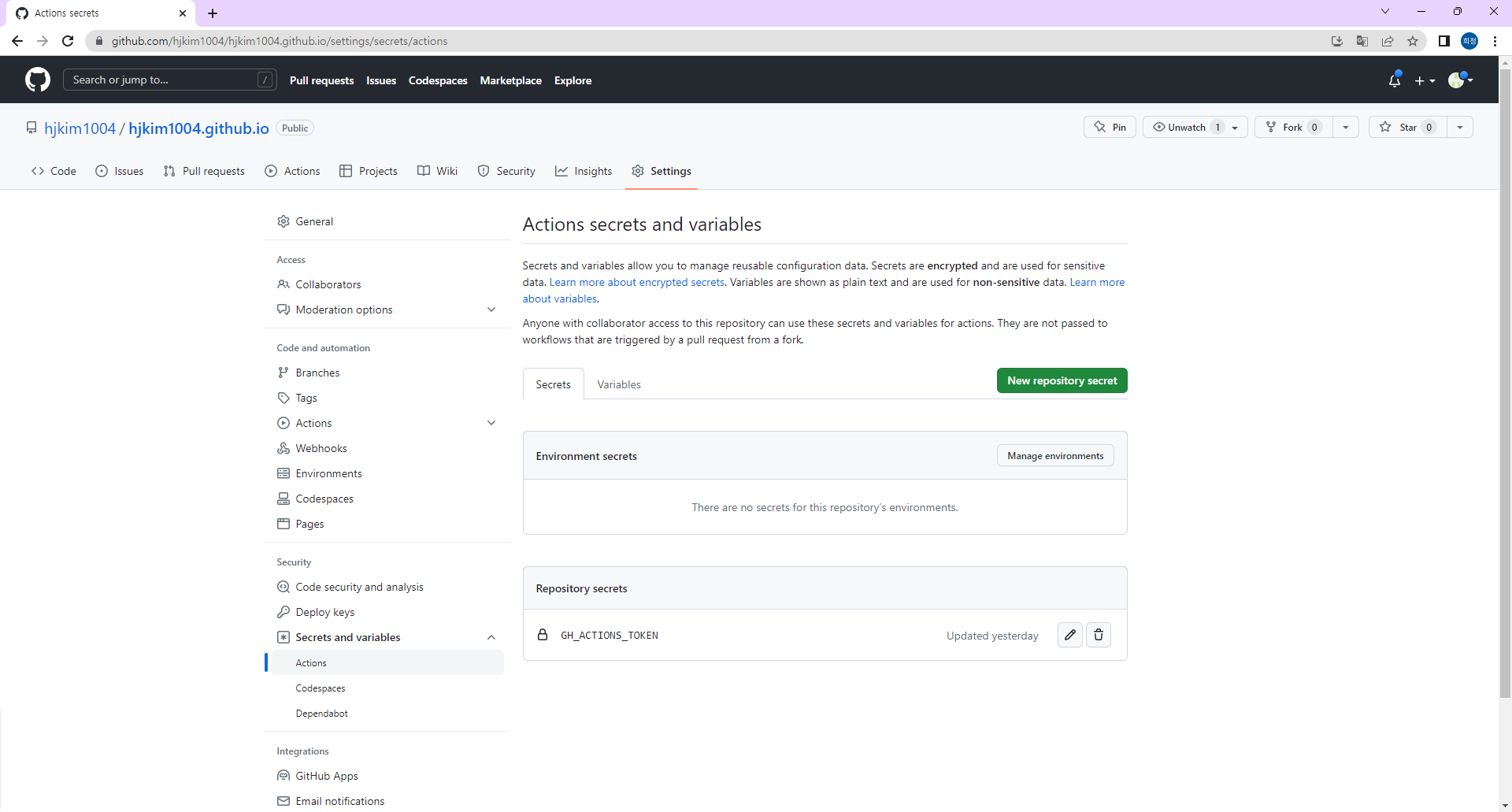1512x812 pixels.
Task: Open the Chrome three-dot menu
Action: [x=1495, y=41]
